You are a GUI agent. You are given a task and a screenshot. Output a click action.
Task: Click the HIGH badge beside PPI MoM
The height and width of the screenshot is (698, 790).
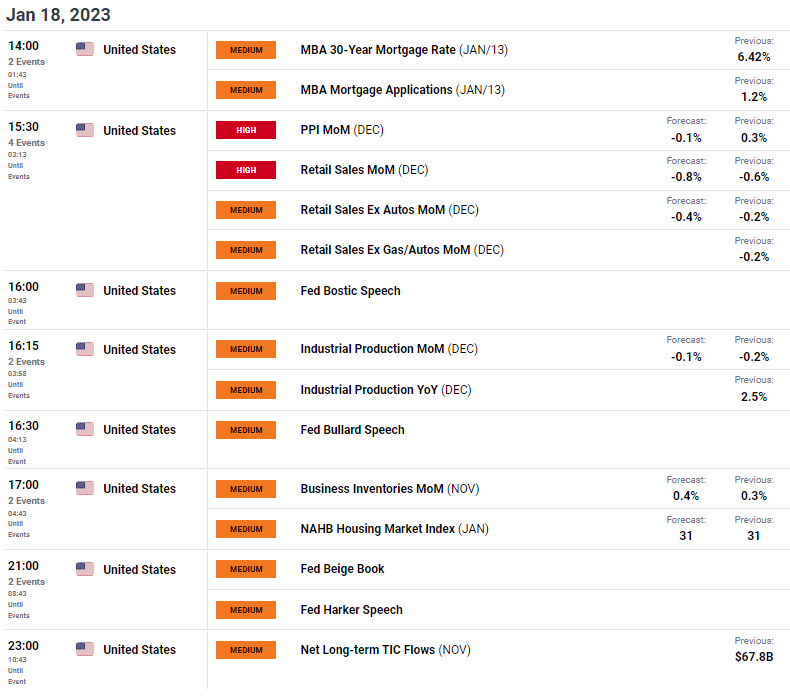246,130
